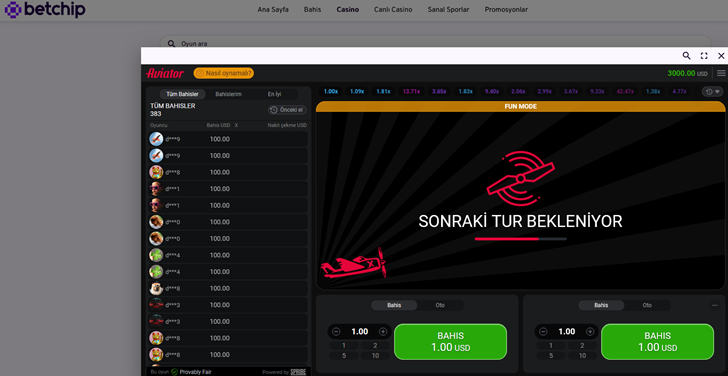Close the Aviator game popup
Screen dimensions: 728x376
coord(721,56)
